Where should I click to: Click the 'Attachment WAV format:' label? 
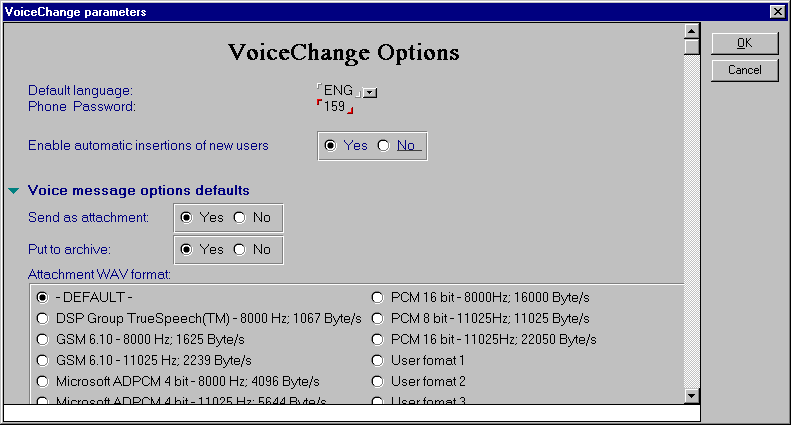(99, 275)
